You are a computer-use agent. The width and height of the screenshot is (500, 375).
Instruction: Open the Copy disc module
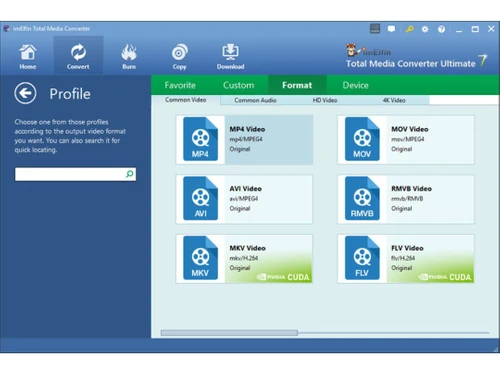coord(179,56)
